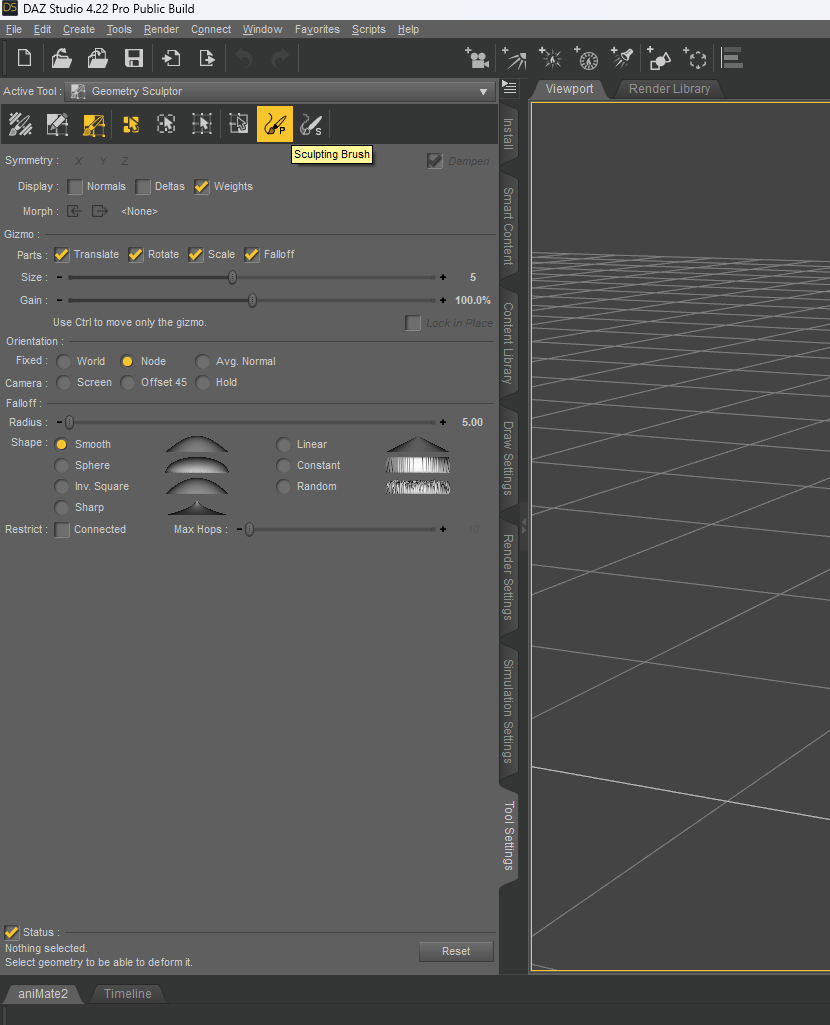Open the pane options menu beside Viewport
830x1025 pixels.
pyautogui.click(x=509, y=88)
